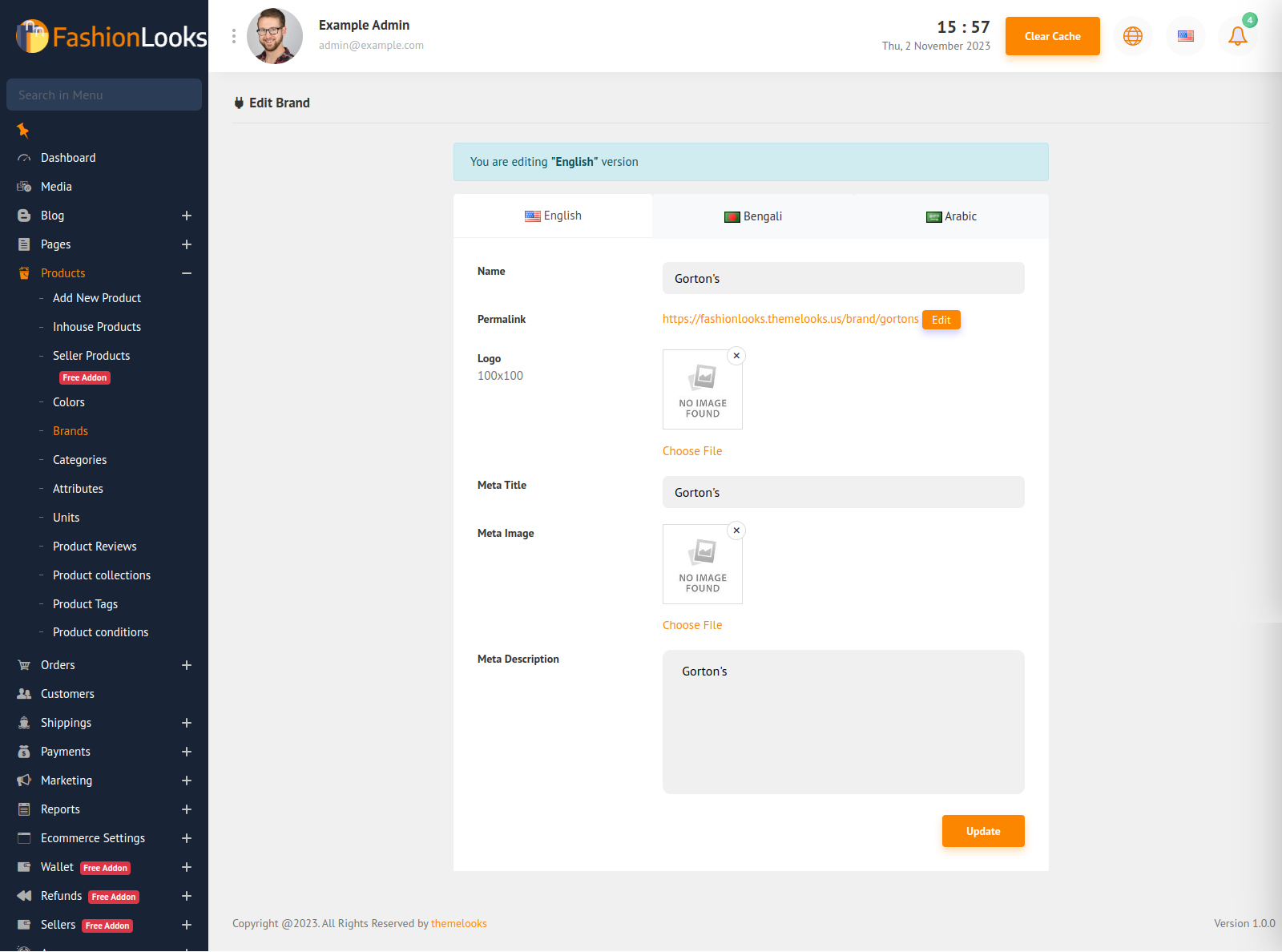
Task: Expand the Marketing menu section
Action: pyautogui.click(x=186, y=781)
